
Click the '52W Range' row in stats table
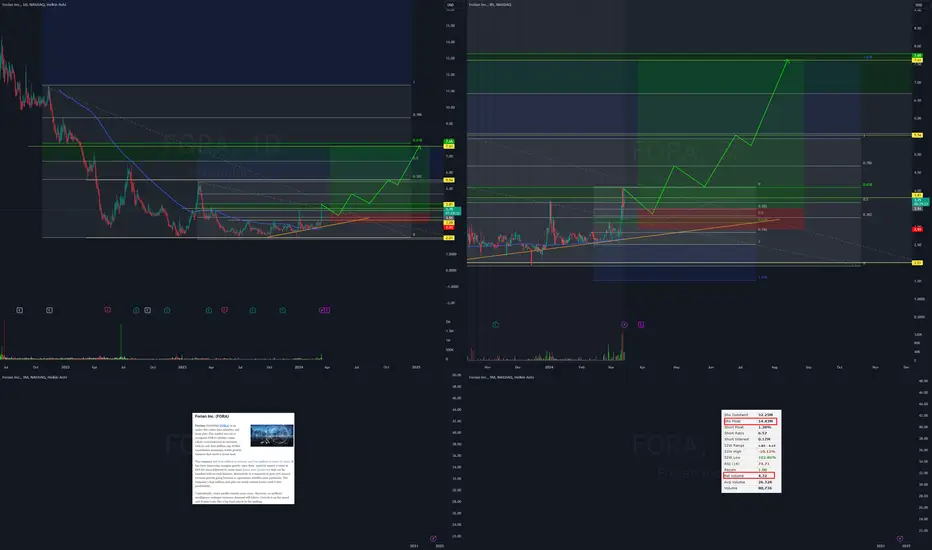point(751,445)
